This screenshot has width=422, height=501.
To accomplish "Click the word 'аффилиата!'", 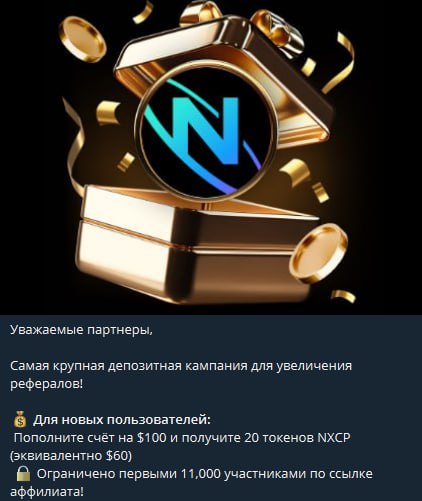I will point(47,492).
